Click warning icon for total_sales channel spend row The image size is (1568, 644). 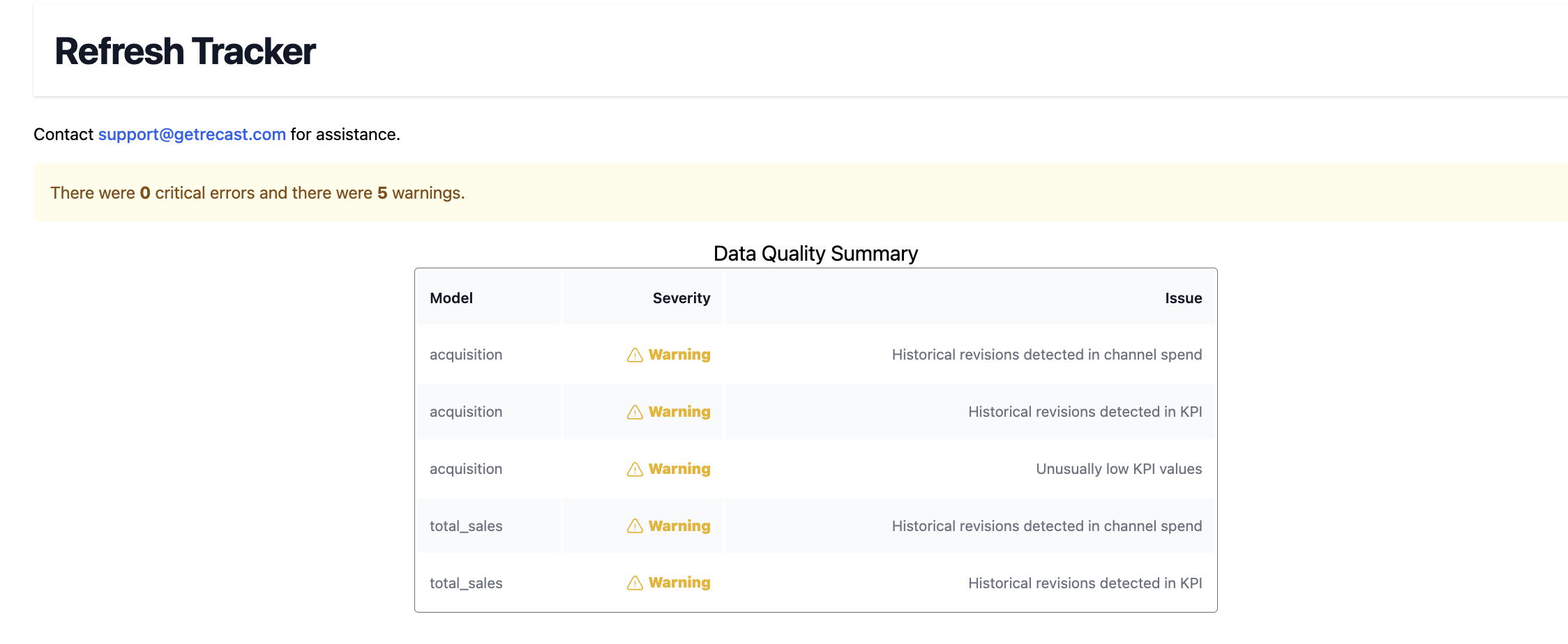[635, 526]
